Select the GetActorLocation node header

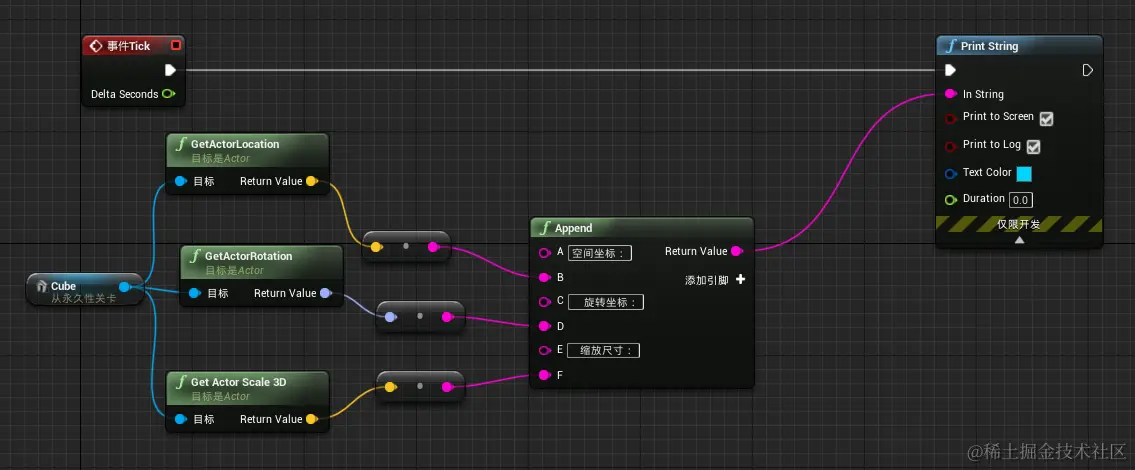tap(248, 150)
